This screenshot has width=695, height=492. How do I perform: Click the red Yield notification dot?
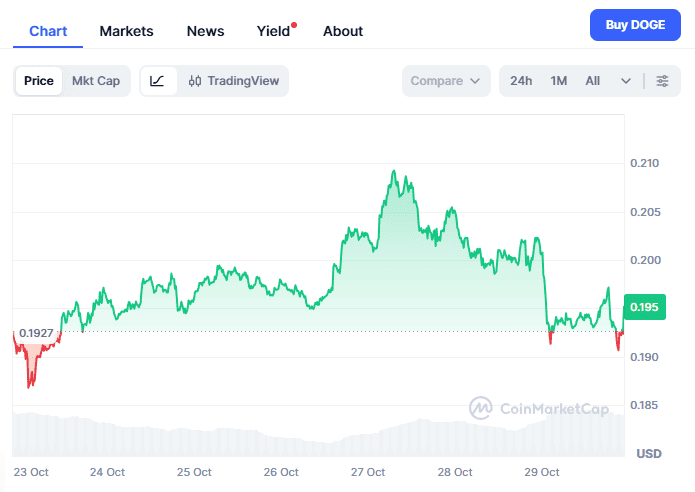tap(294, 24)
